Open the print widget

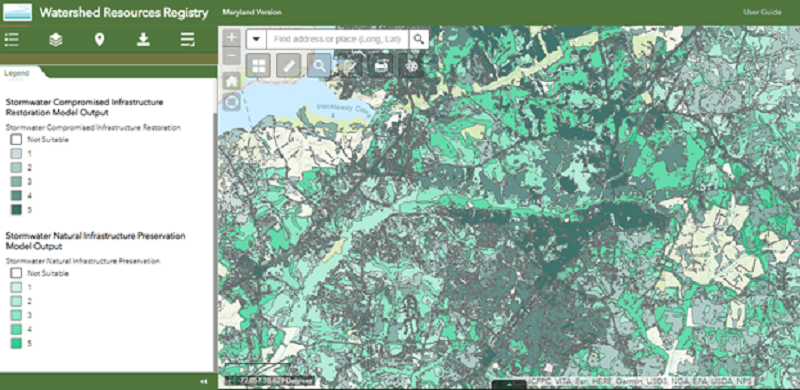[381, 65]
